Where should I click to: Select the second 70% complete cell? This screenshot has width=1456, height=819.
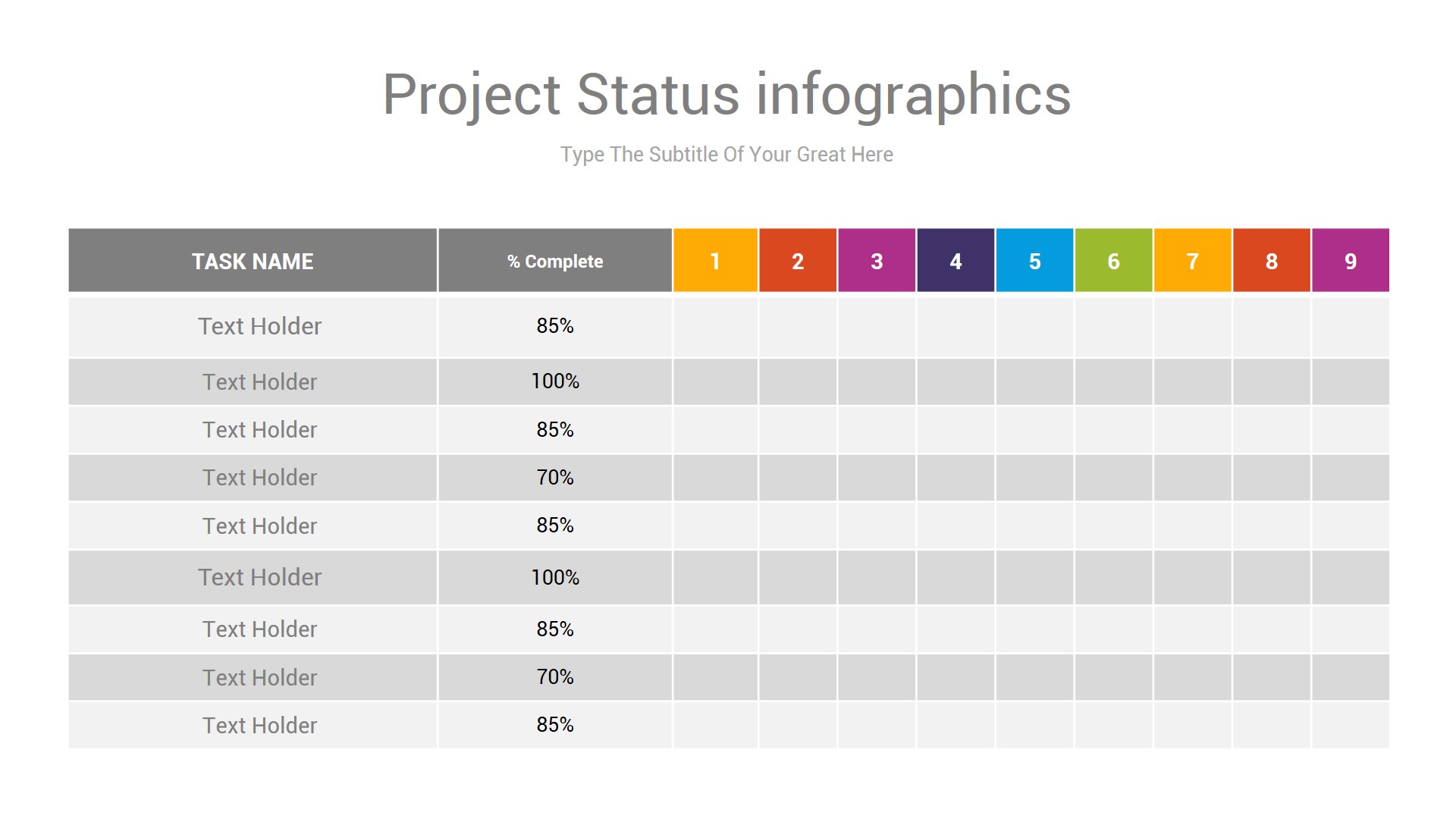(555, 677)
